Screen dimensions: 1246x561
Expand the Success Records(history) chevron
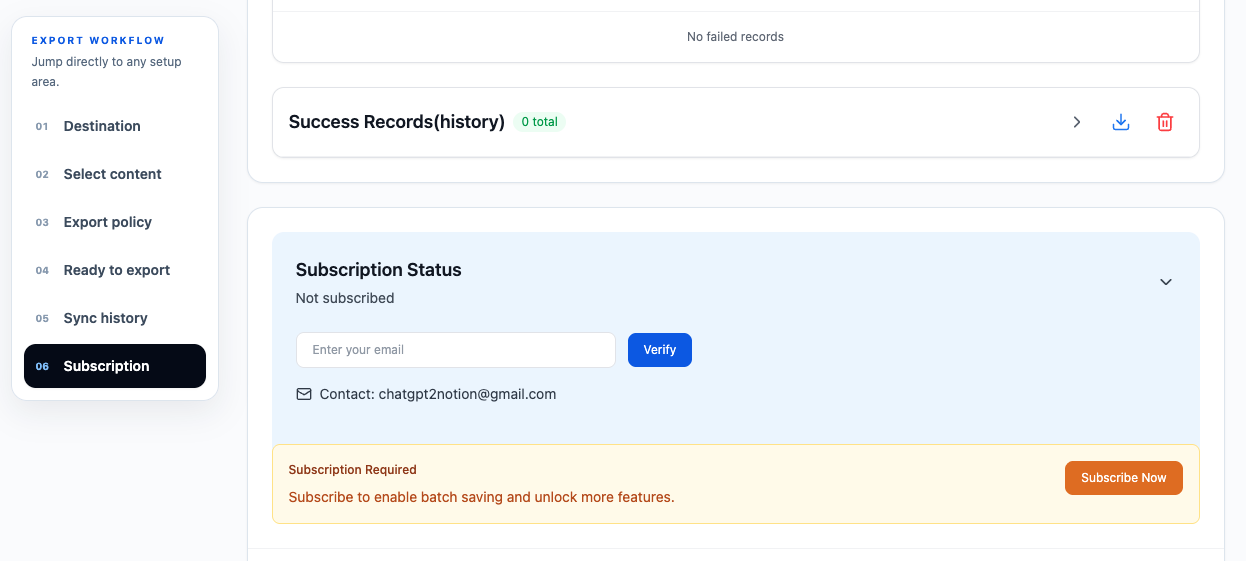pos(1077,122)
